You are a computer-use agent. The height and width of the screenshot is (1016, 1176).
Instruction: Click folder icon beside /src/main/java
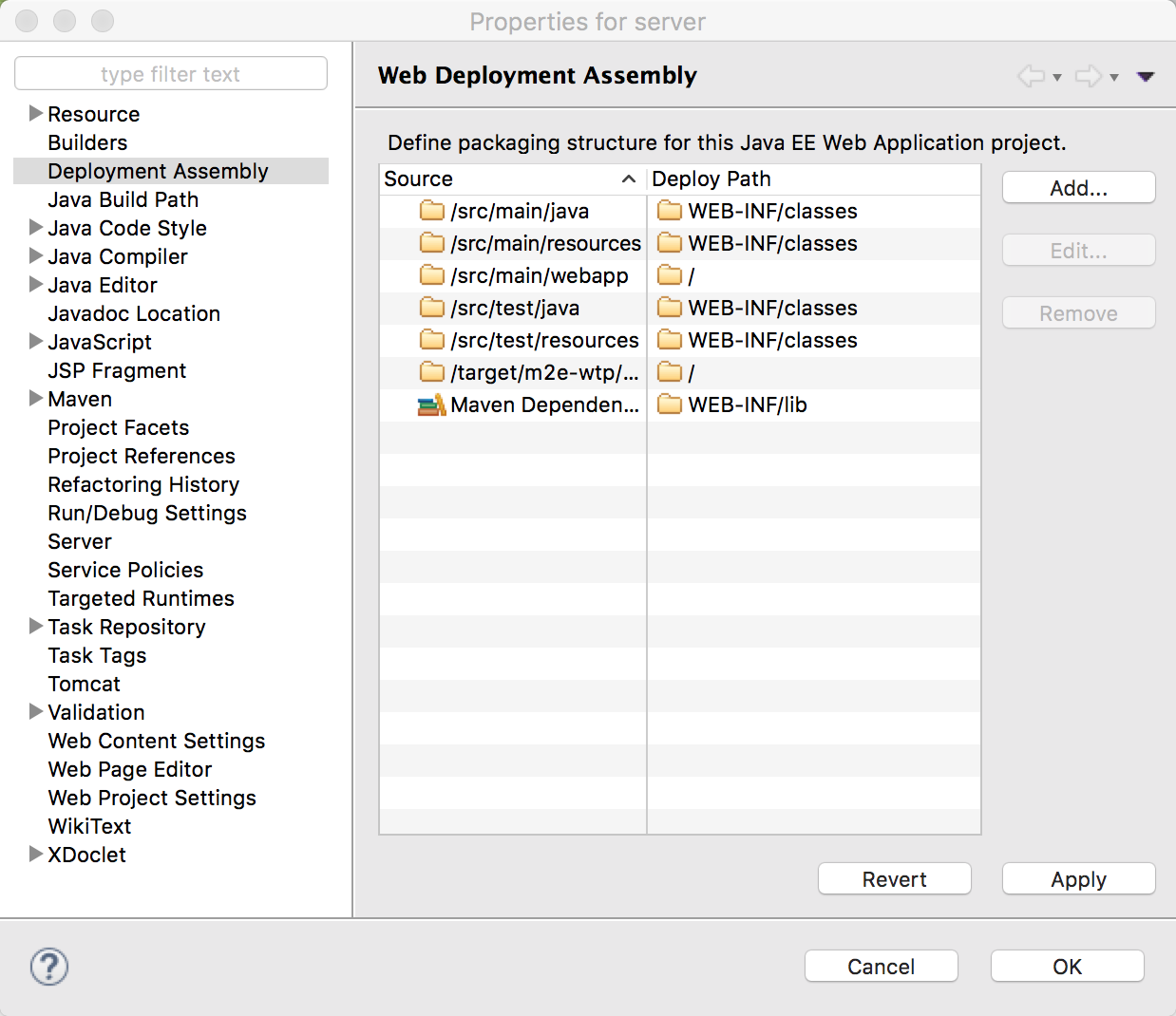click(x=432, y=211)
